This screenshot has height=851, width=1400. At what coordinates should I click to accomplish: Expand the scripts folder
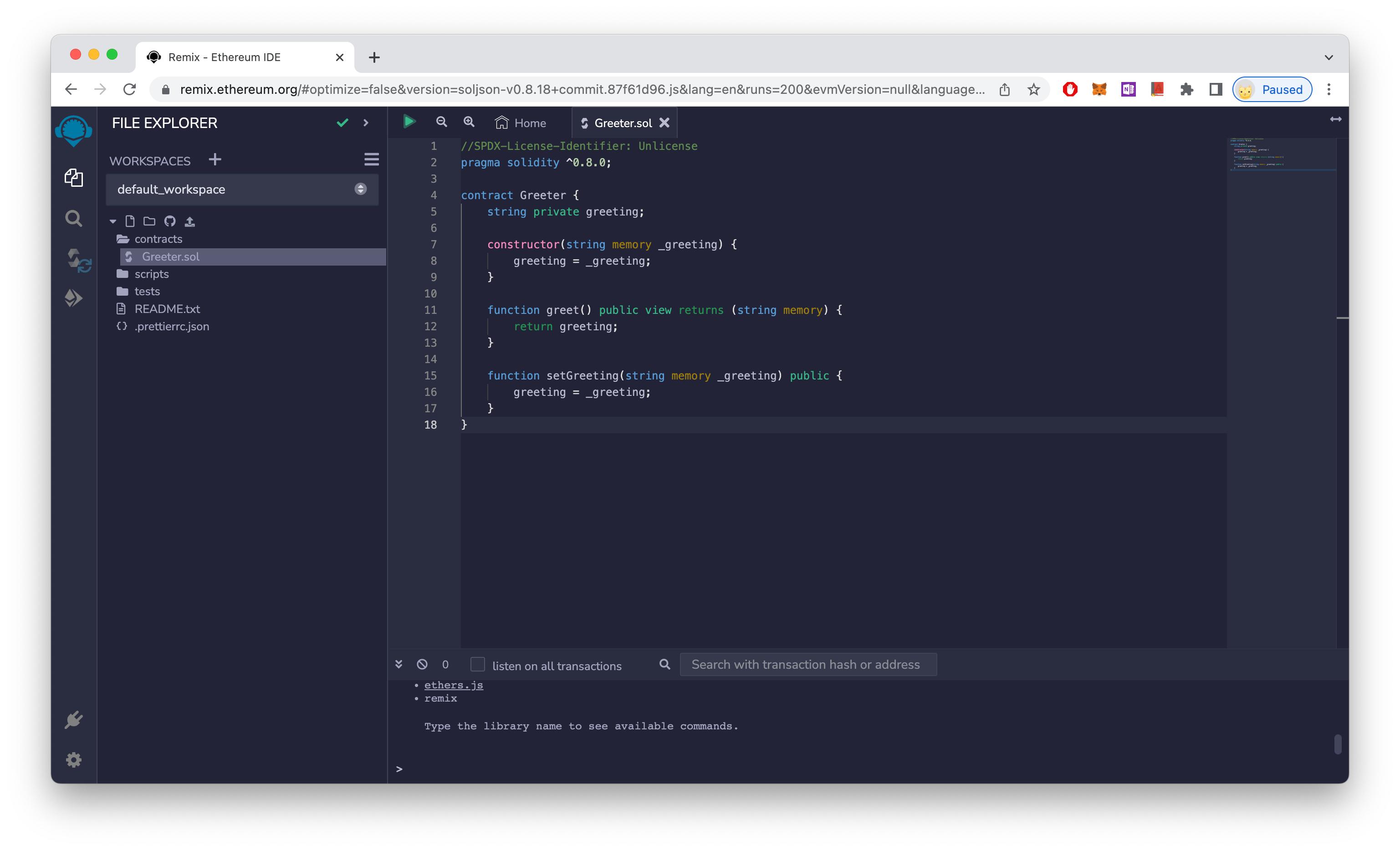[x=151, y=274]
